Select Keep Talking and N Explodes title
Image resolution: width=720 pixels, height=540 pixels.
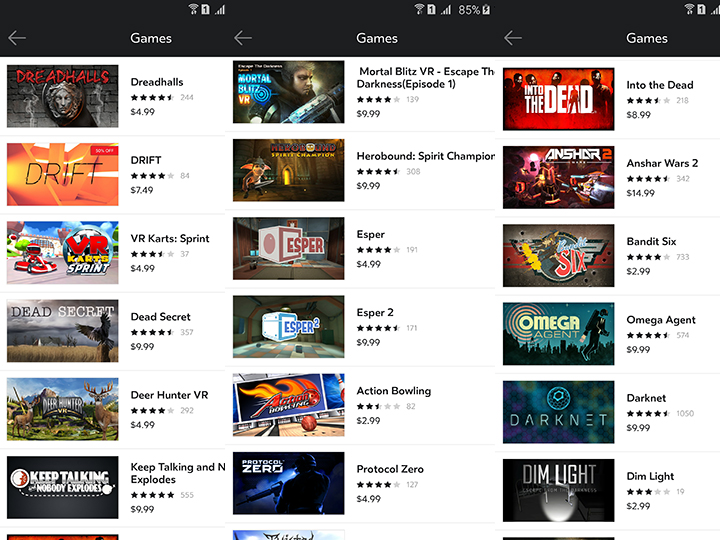click(178, 473)
